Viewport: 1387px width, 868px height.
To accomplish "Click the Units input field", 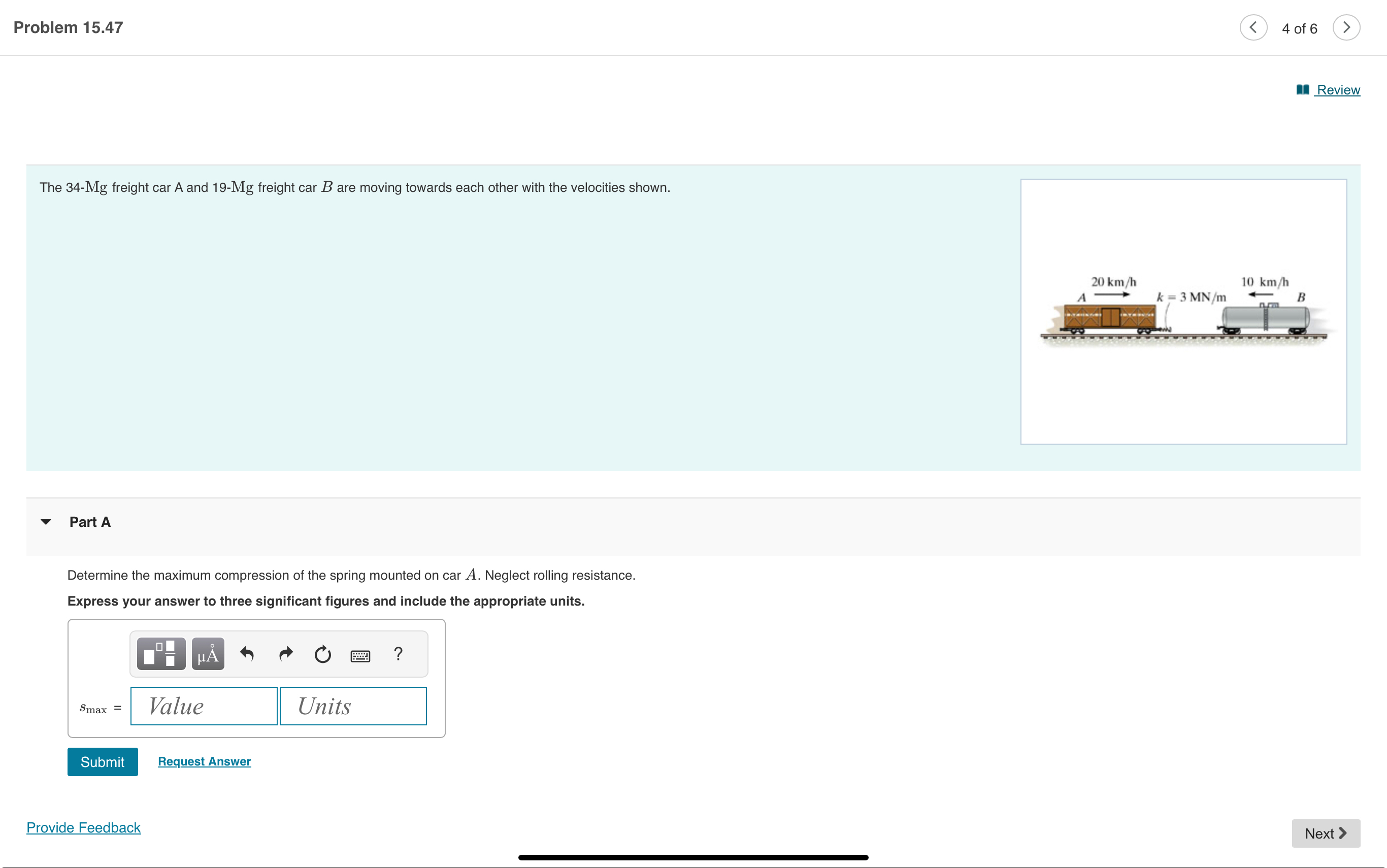I will pos(353,706).
